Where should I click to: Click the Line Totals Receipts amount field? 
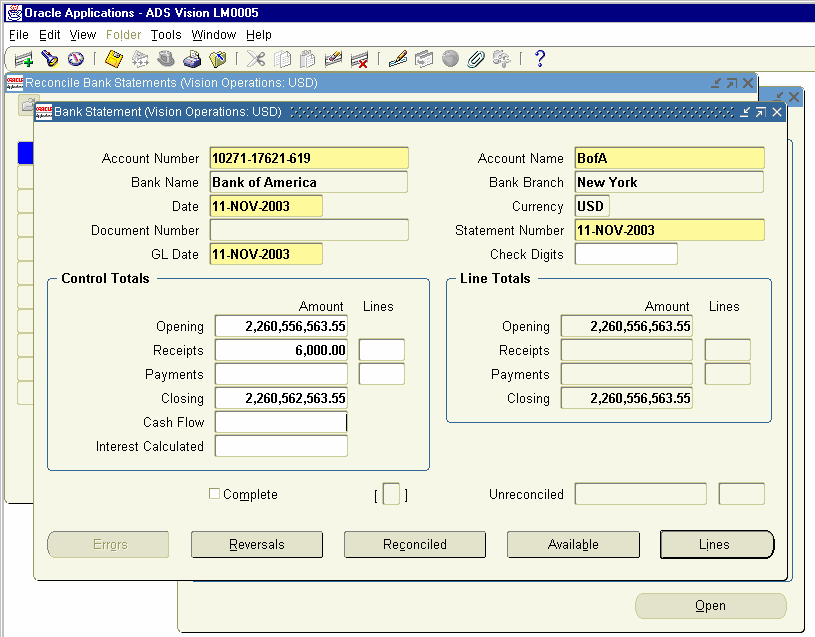tap(627, 350)
